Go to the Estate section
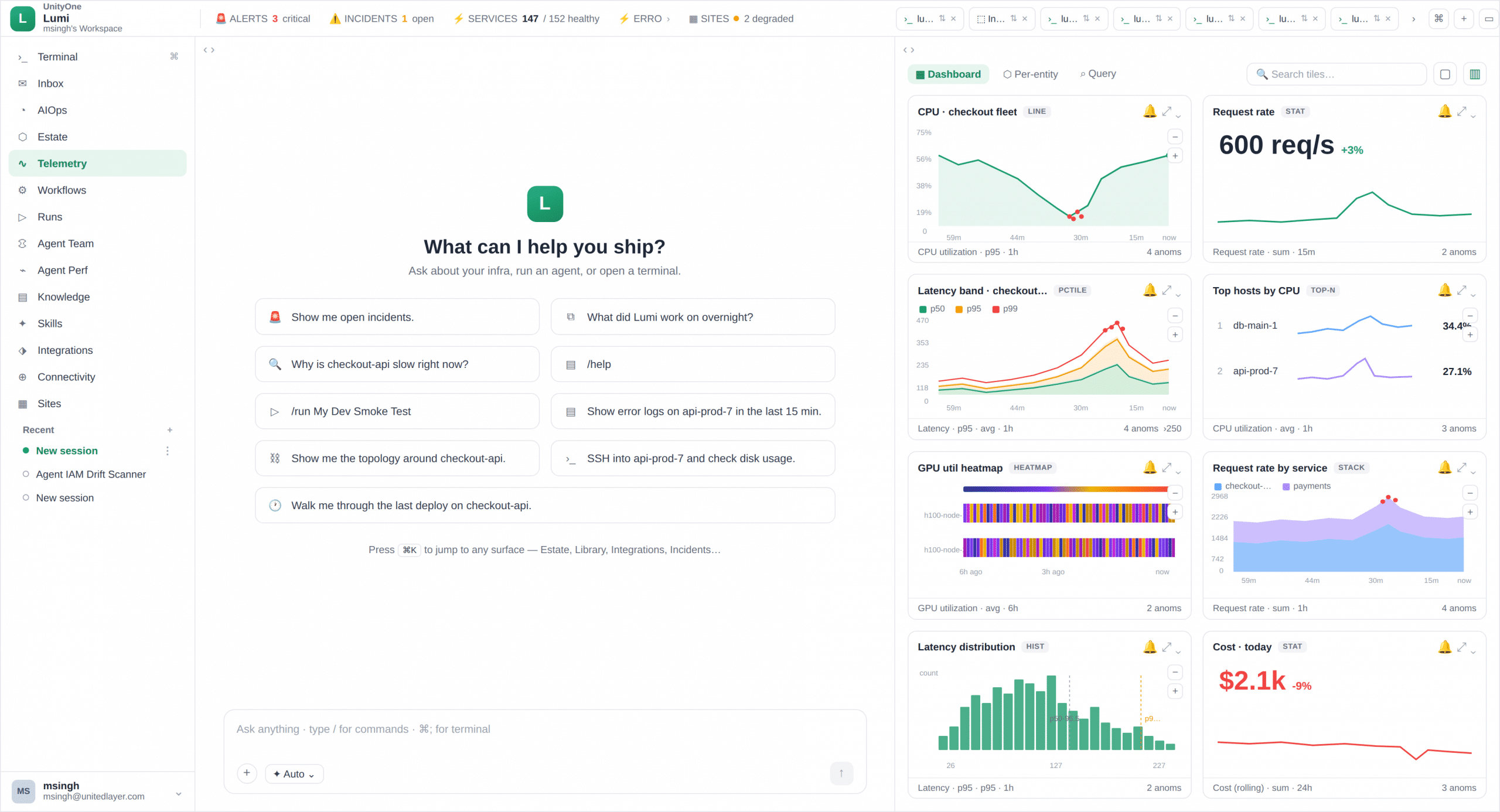The height and width of the screenshot is (812, 1500). tap(97, 137)
